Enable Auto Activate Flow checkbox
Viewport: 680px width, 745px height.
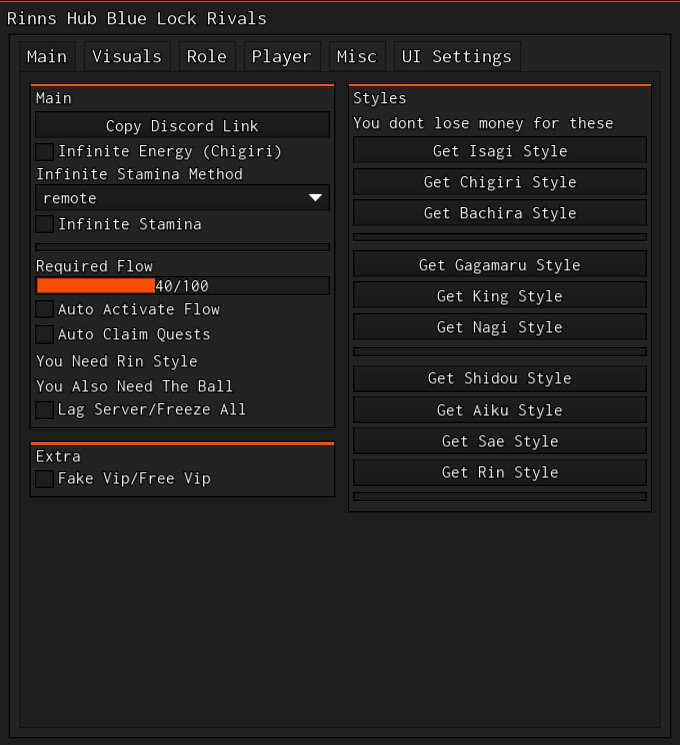click(45, 310)
